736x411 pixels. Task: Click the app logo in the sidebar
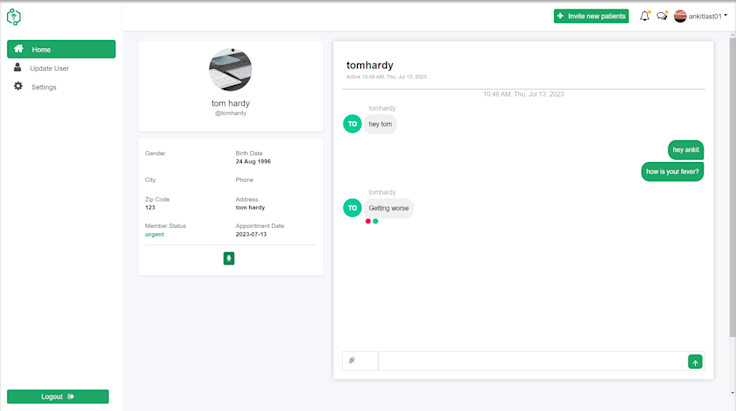(x=14, y=17)
